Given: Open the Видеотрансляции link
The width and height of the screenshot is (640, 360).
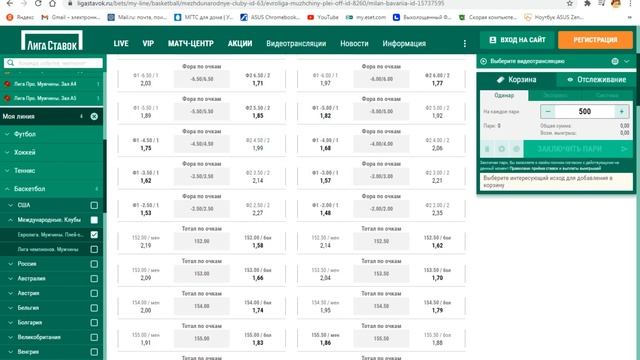Looking at the screenshot, I should click(296, 44).
